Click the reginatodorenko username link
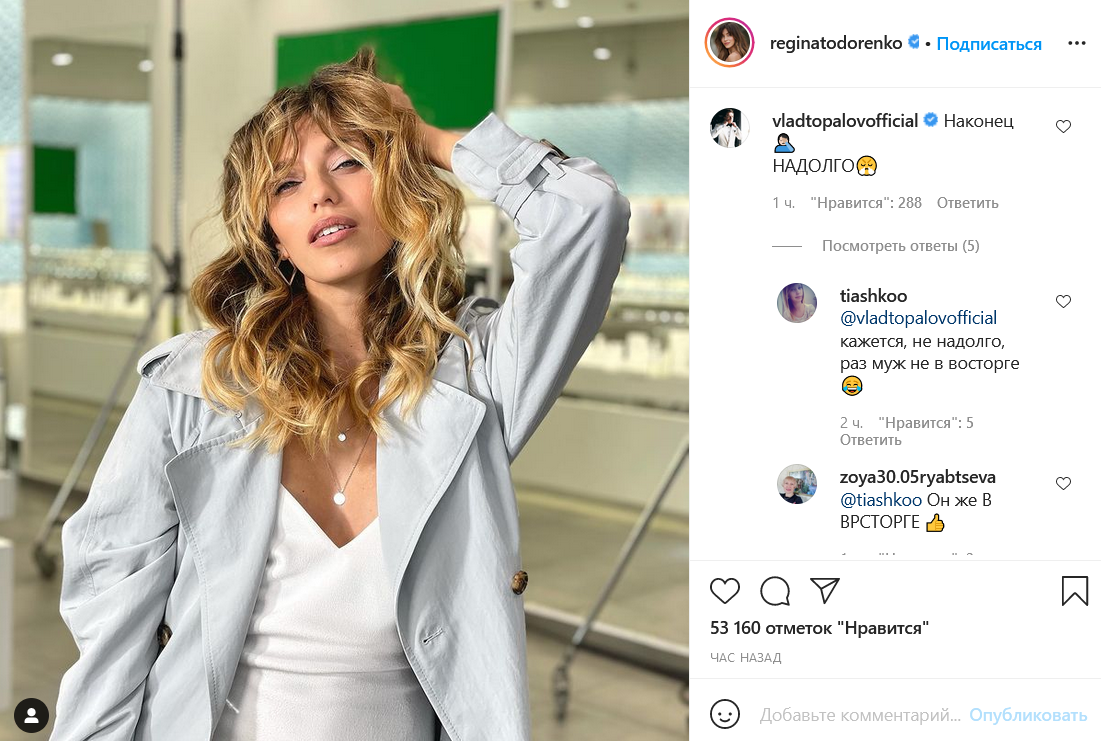This screenshot has width=1101, height=741. pos(836,44)
